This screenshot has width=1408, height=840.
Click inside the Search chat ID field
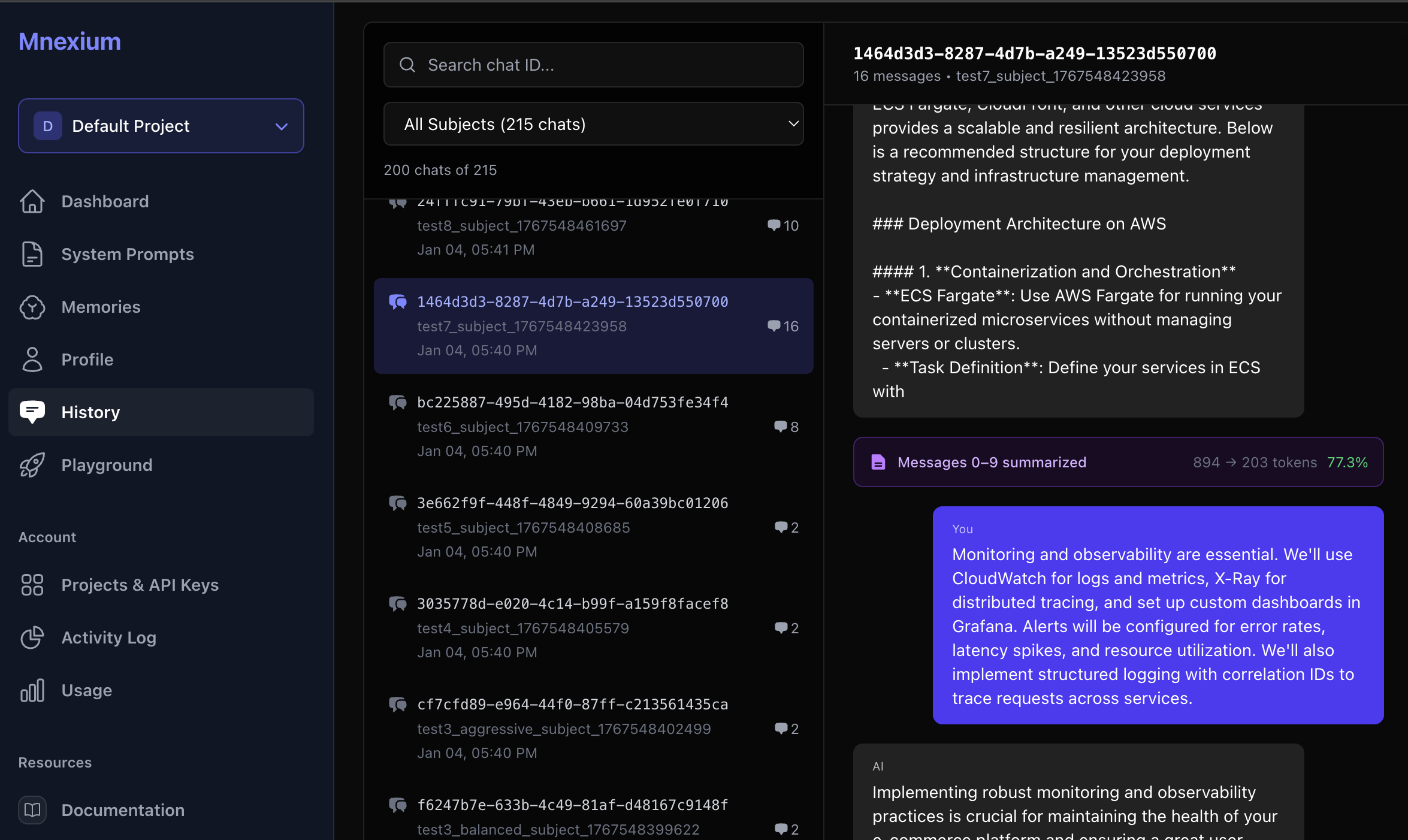593,65
